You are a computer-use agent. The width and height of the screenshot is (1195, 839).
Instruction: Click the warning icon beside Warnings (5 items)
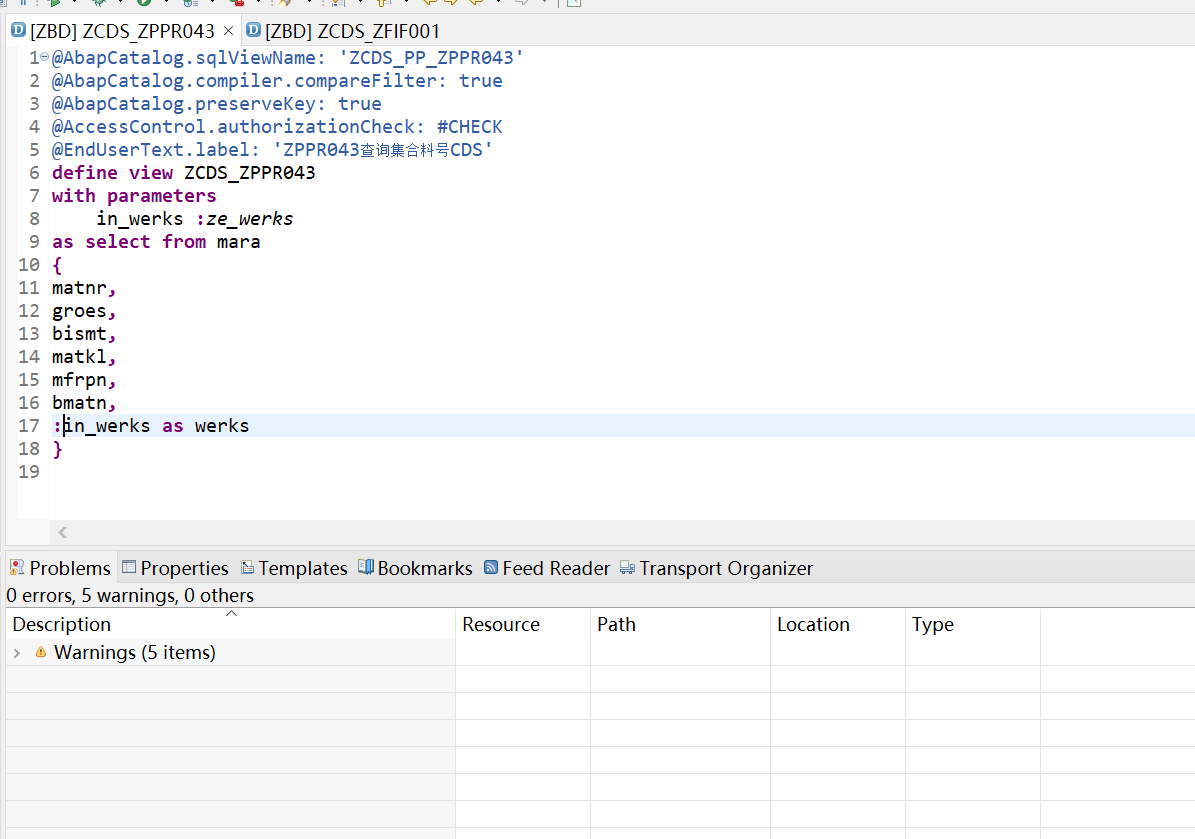click(x=40, y=652)
